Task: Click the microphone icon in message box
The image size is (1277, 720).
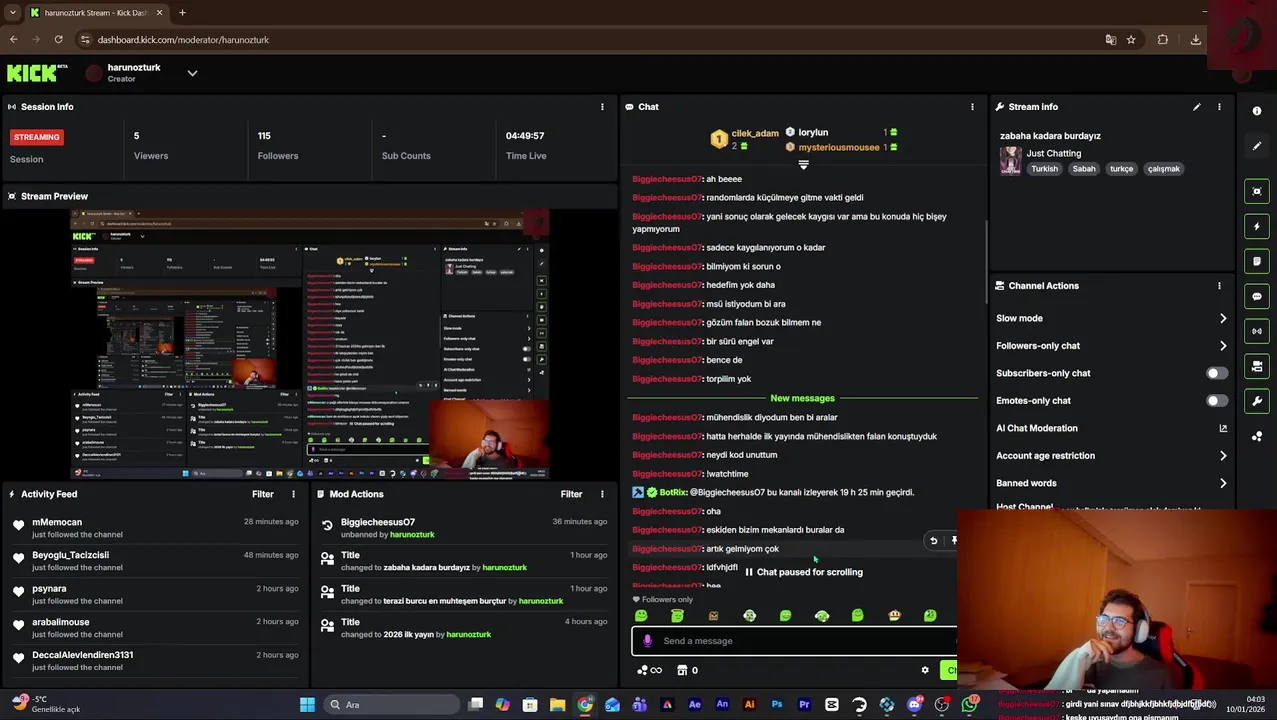Action: 647,641
